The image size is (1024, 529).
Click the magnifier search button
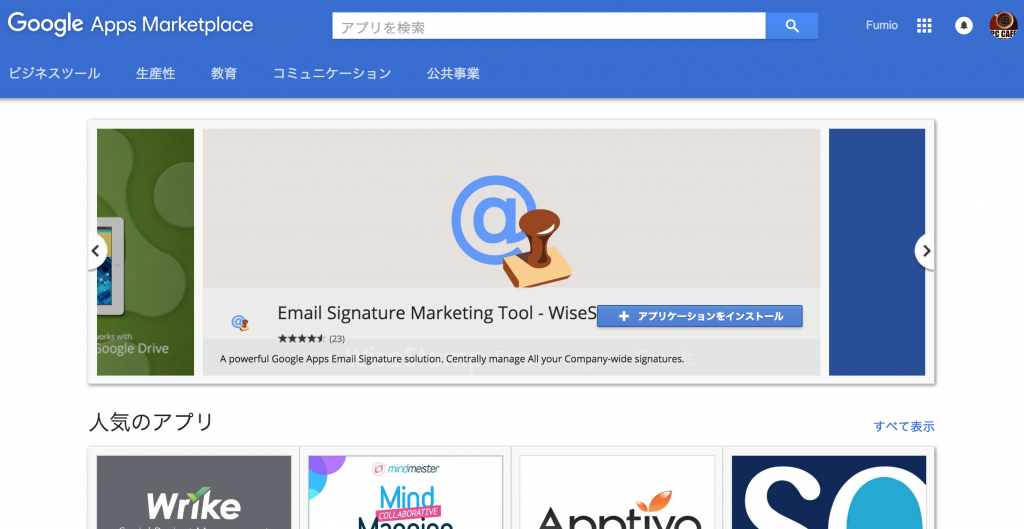click(x=792, y=26)
